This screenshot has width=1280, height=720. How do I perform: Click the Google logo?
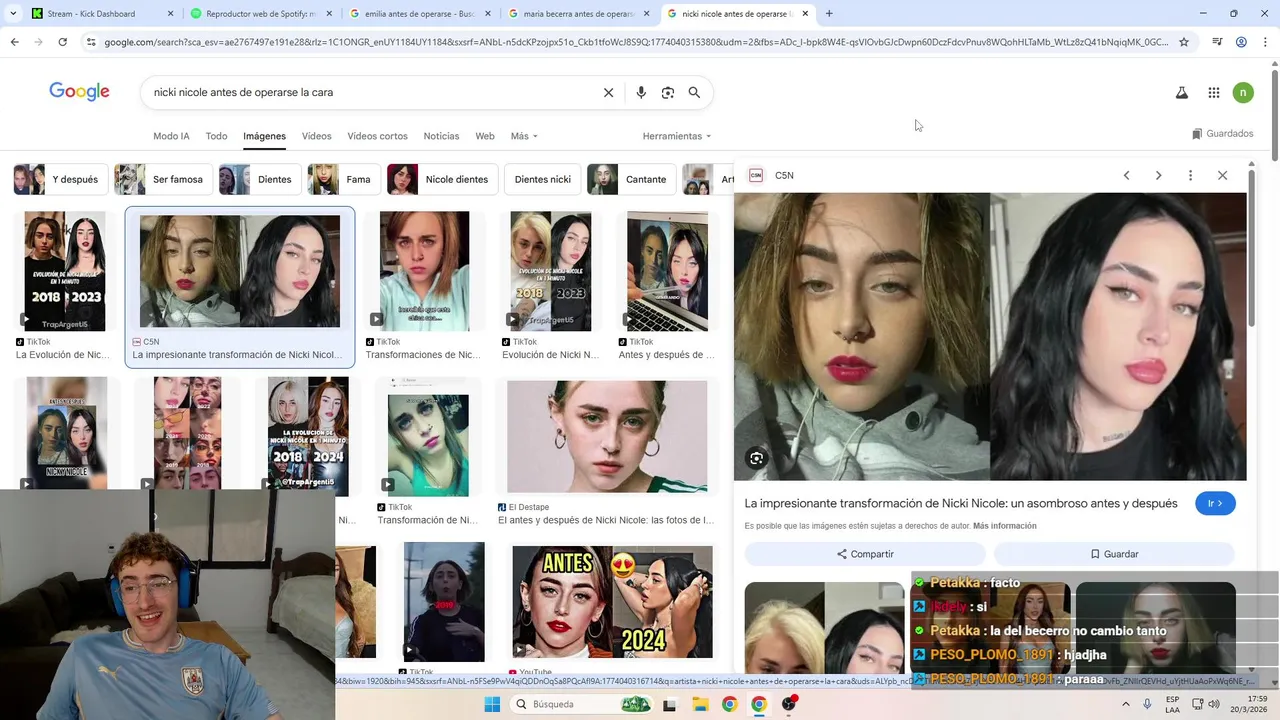79,92
